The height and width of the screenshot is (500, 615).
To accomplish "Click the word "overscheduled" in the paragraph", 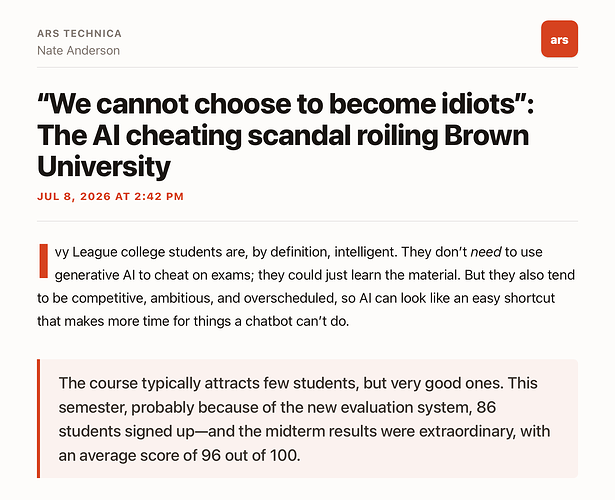I will [x=290, y=298].
